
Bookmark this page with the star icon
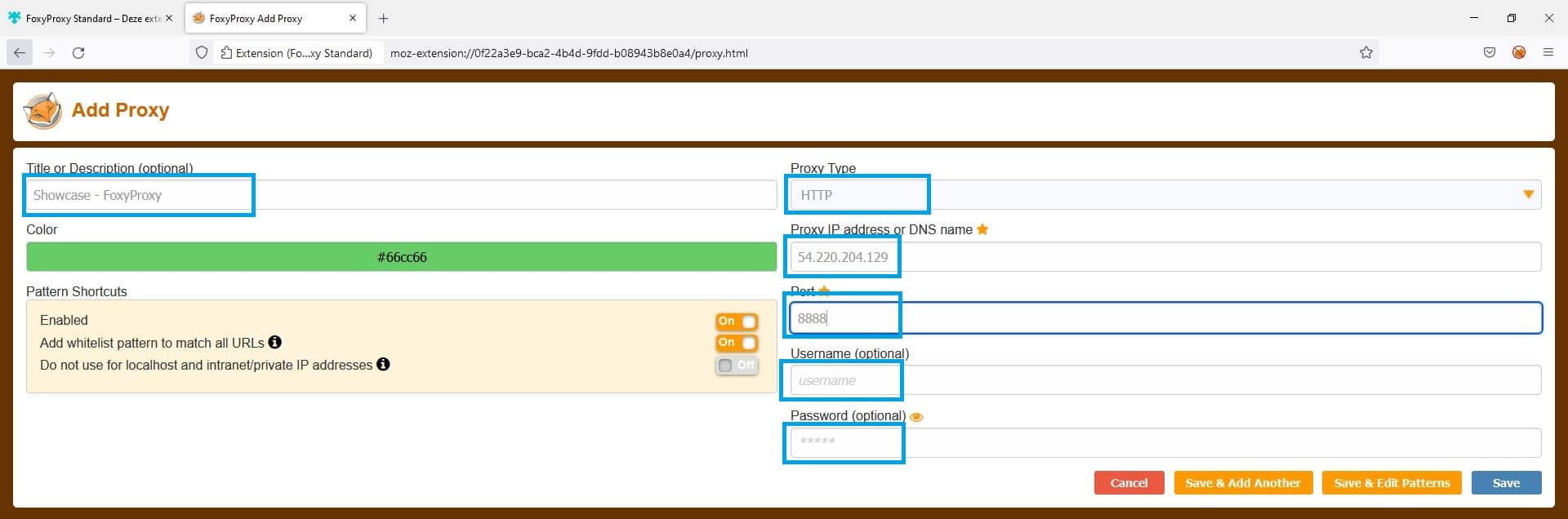[1365, 53]
